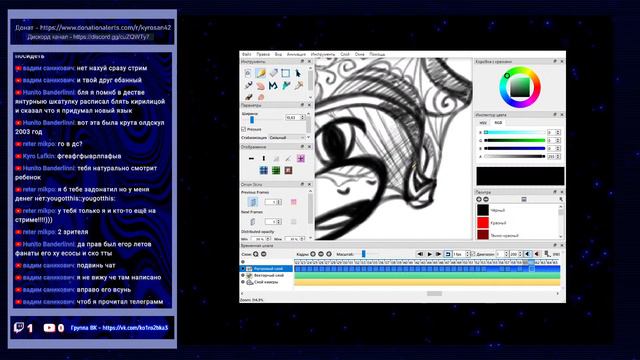Adjust the next frames count spinbox
The image size is (640, 360).
pyautogui.click(x=273, y=222)
